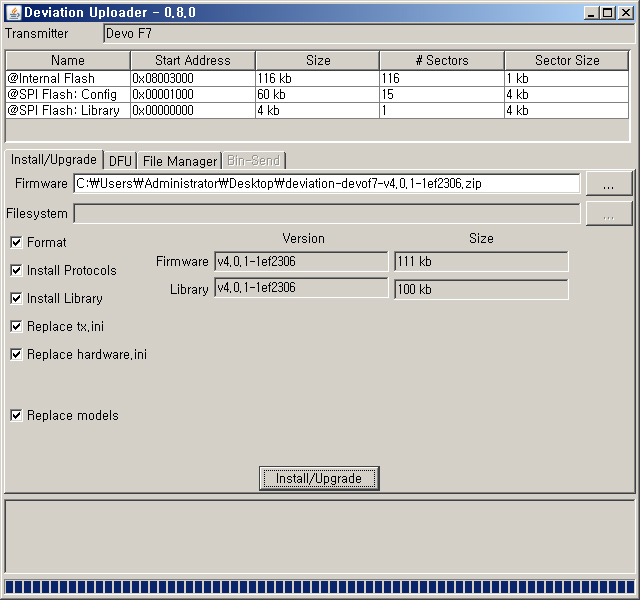Close the Deviation Uploader window
The width and height of the screenshot is (640, 600).
pyautogui.click(x=625, y=13)
